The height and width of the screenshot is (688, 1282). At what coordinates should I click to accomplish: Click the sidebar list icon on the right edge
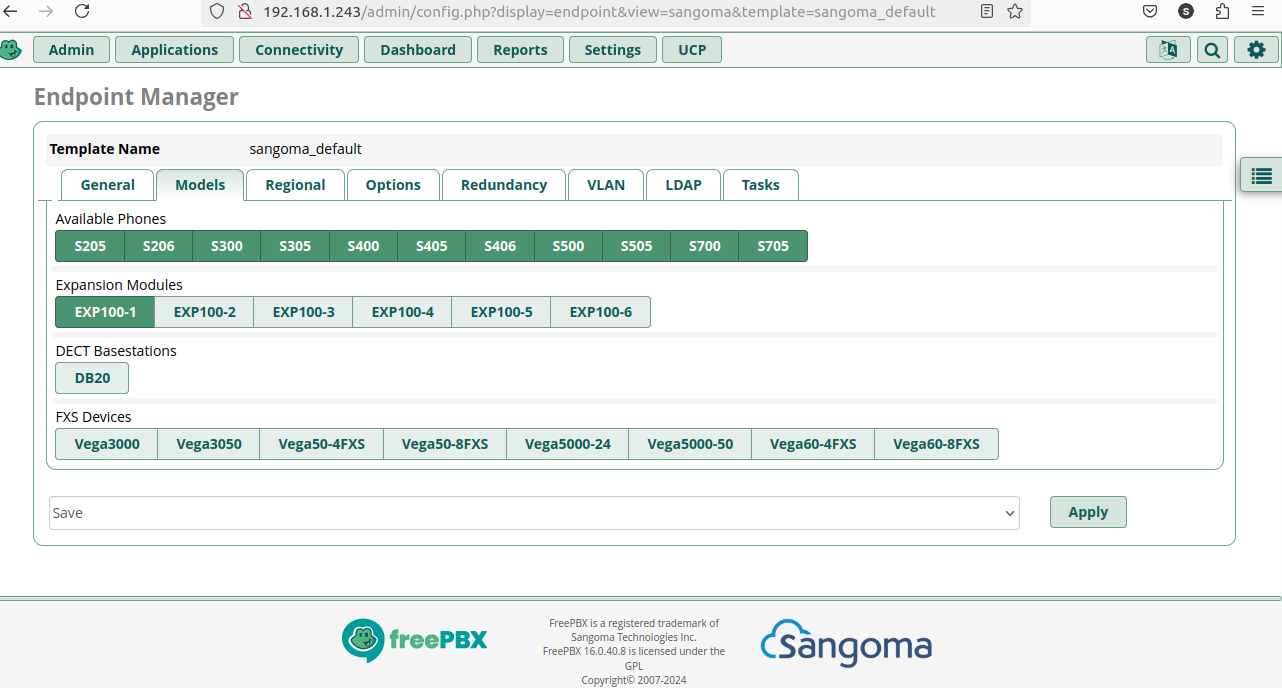(1260, 174)
